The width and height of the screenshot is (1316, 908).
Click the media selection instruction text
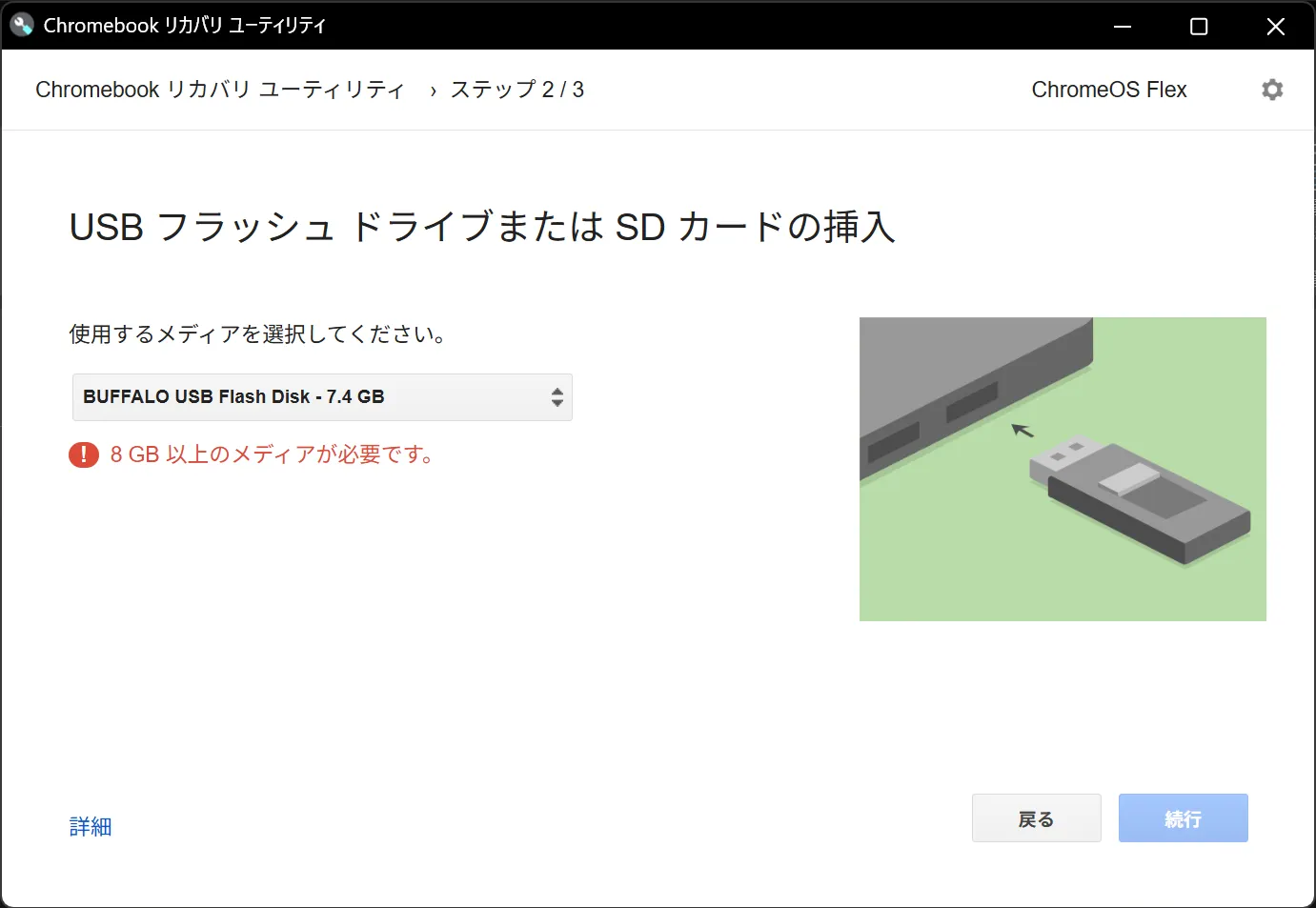pos(258,334)
